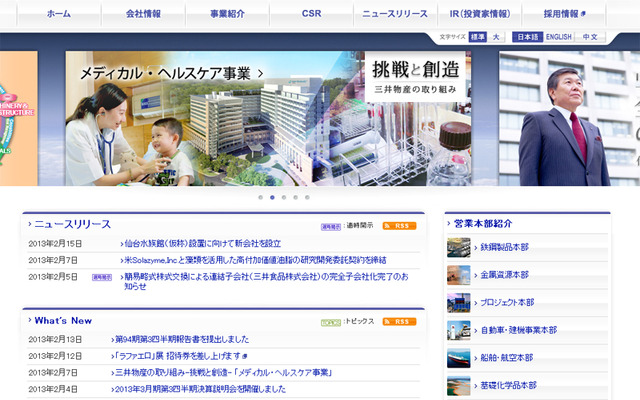Open 2013年3月期第3四半期決算説明会 item
640x400 pixels.
pyautogui.click(x=200, y=389)
